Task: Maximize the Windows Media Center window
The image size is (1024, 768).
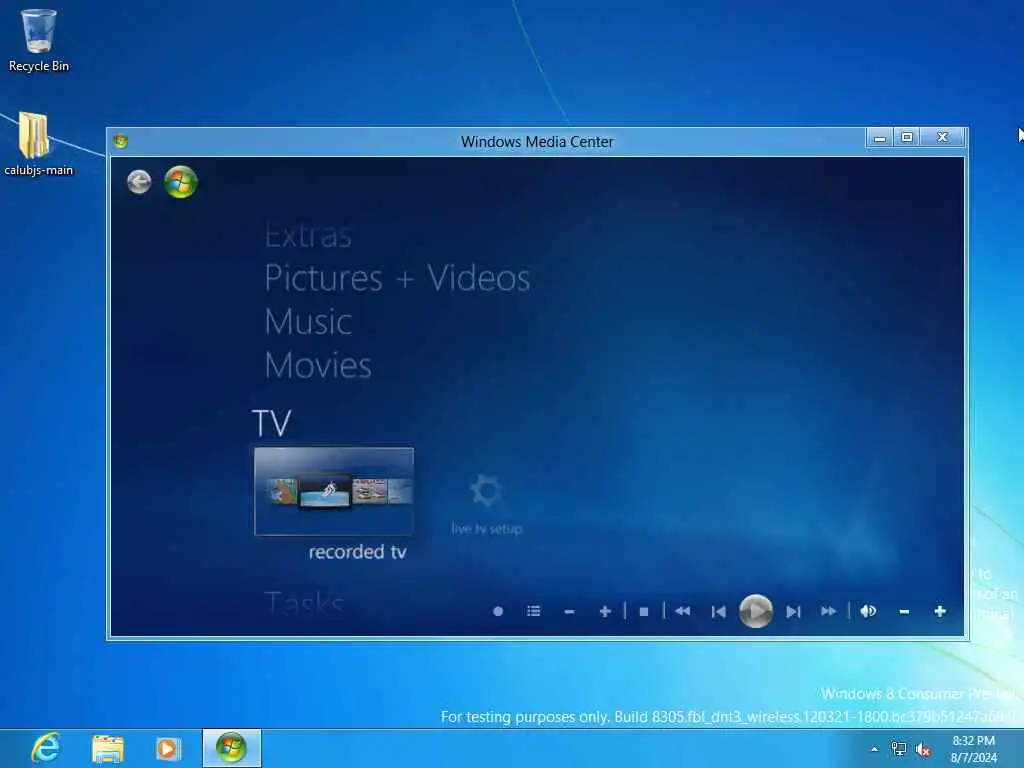Action: tap(906, 138)
